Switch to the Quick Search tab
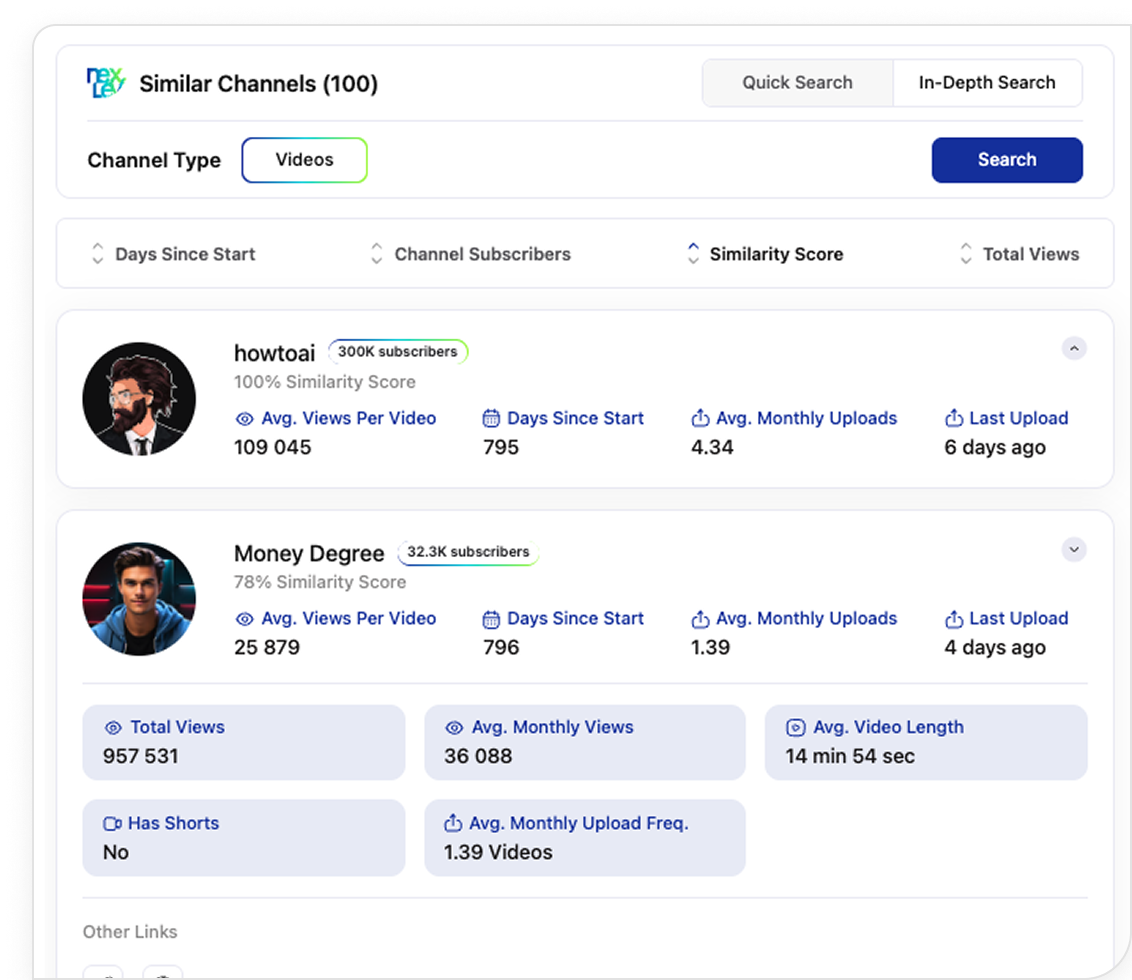The image size is (1132, 980). click(797, 83)
